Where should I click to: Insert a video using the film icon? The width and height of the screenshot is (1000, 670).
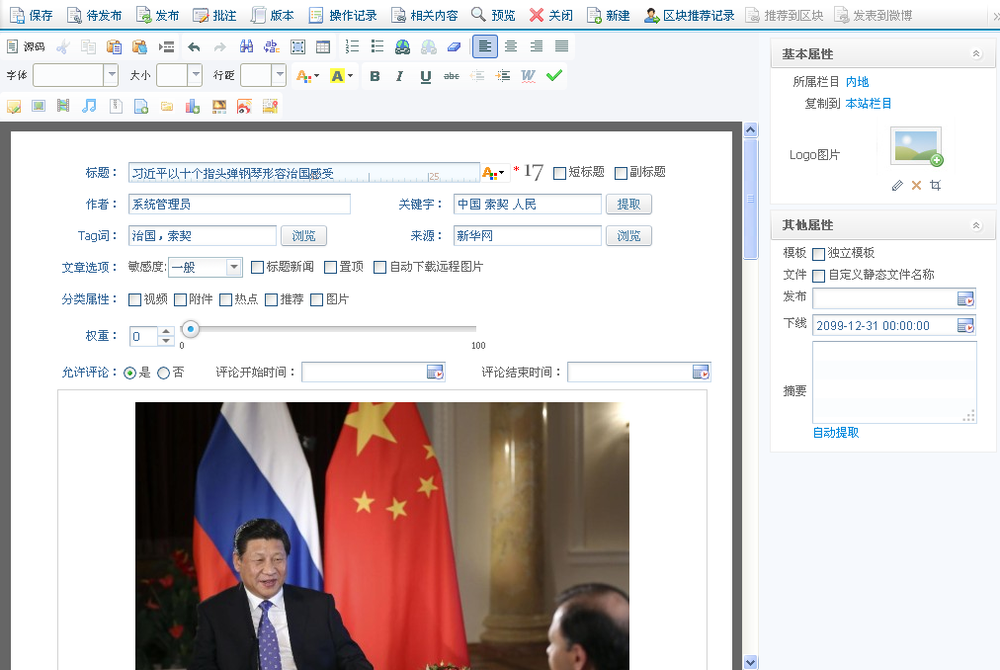62,105
